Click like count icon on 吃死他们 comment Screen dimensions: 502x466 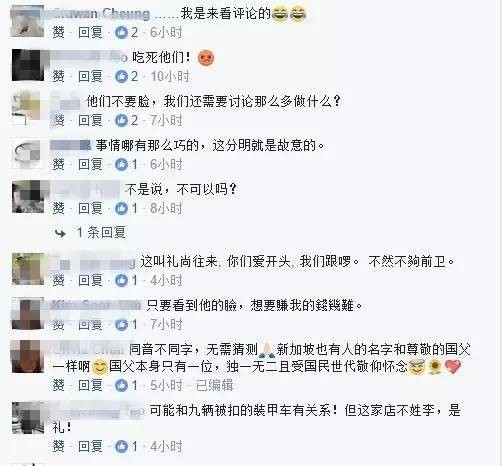[x=121, y=77]
